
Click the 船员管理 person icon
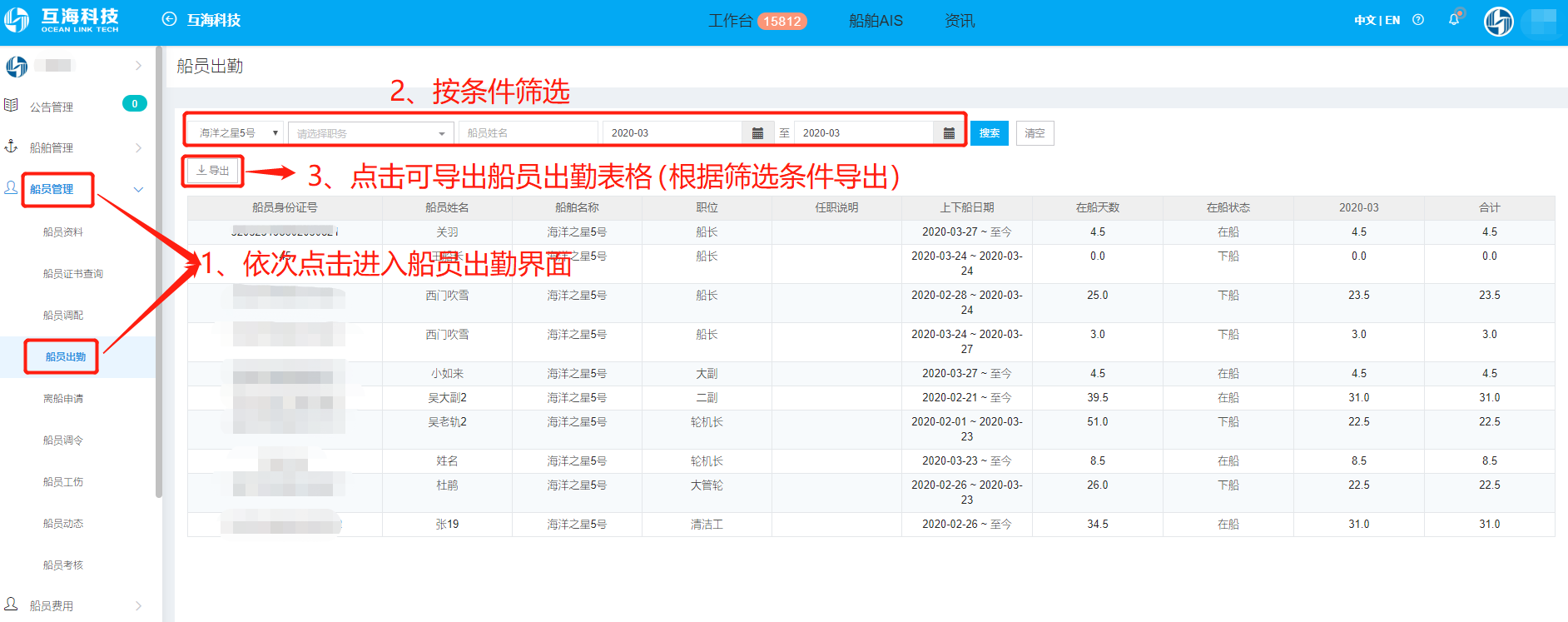click(x=11, y=188)
